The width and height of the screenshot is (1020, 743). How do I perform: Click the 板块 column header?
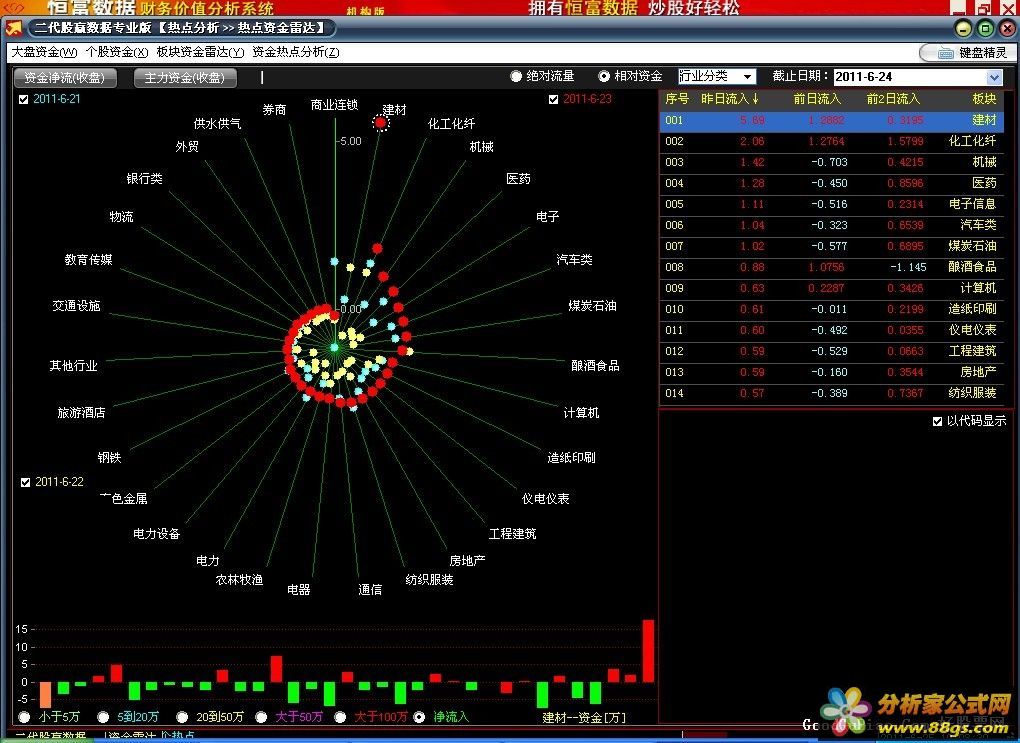click(x=984, y=99)
